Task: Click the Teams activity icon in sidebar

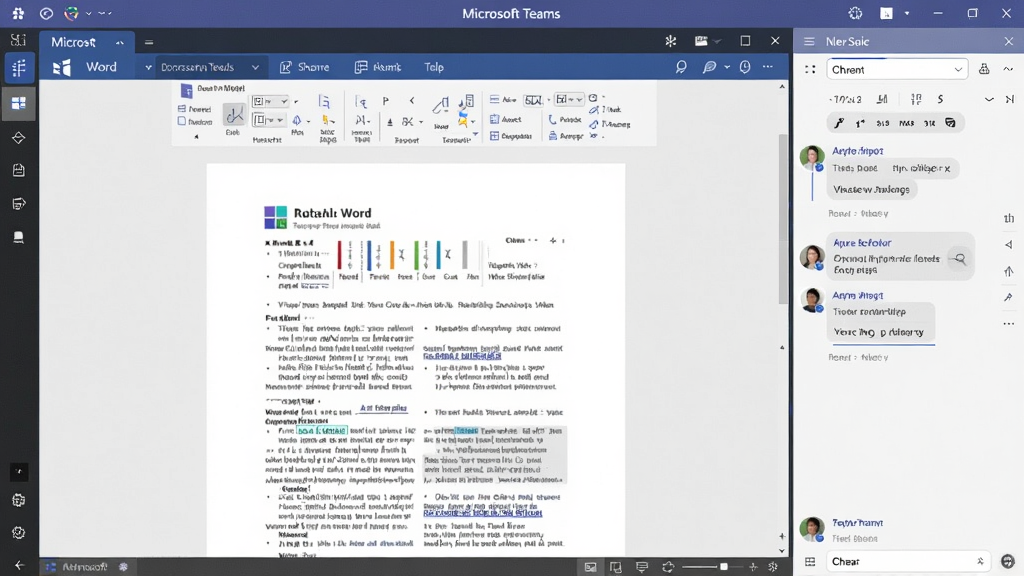Action: click(x=18, y=68)
